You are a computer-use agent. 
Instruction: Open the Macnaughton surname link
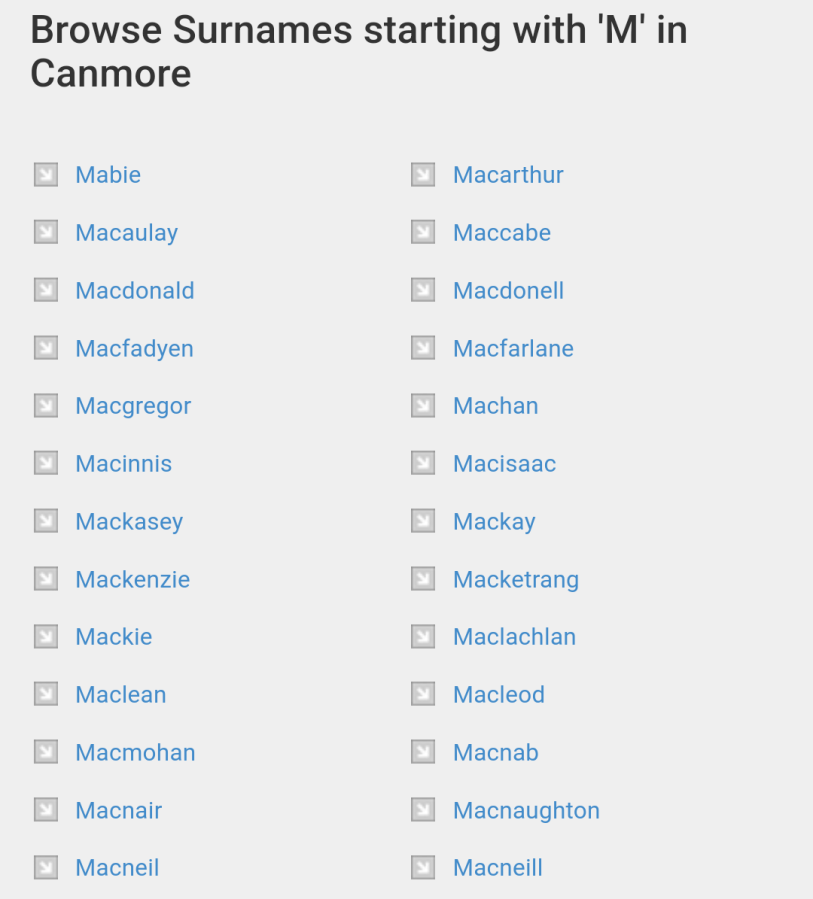point(526,811)
